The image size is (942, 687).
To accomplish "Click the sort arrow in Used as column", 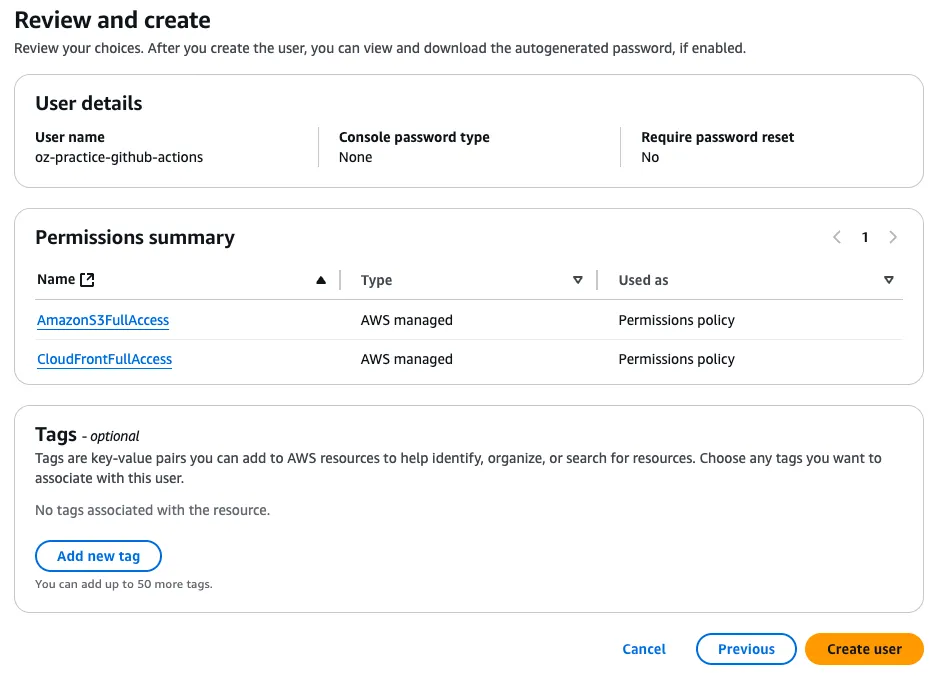I will [x=889, y=280].
